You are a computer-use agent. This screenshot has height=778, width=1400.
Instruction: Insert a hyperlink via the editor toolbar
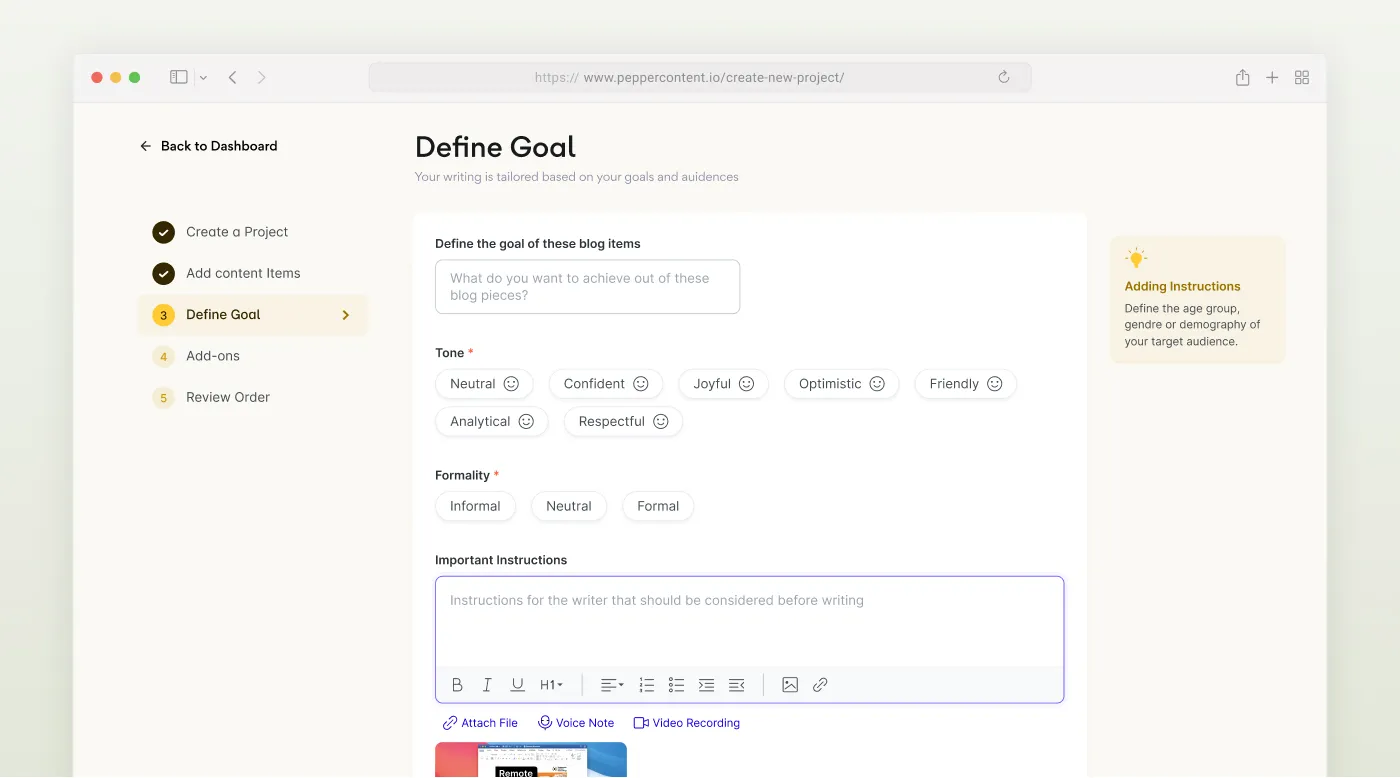pos(820,685)
